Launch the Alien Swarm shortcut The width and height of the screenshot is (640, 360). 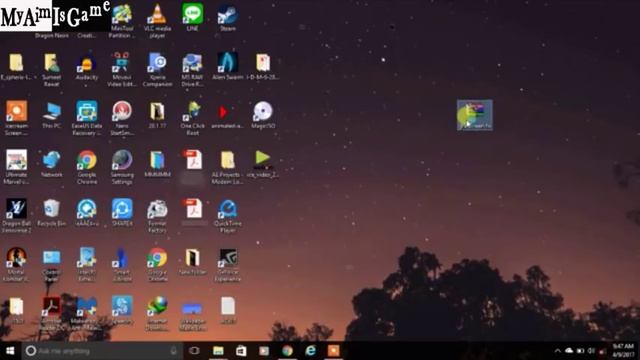point(227,66)
